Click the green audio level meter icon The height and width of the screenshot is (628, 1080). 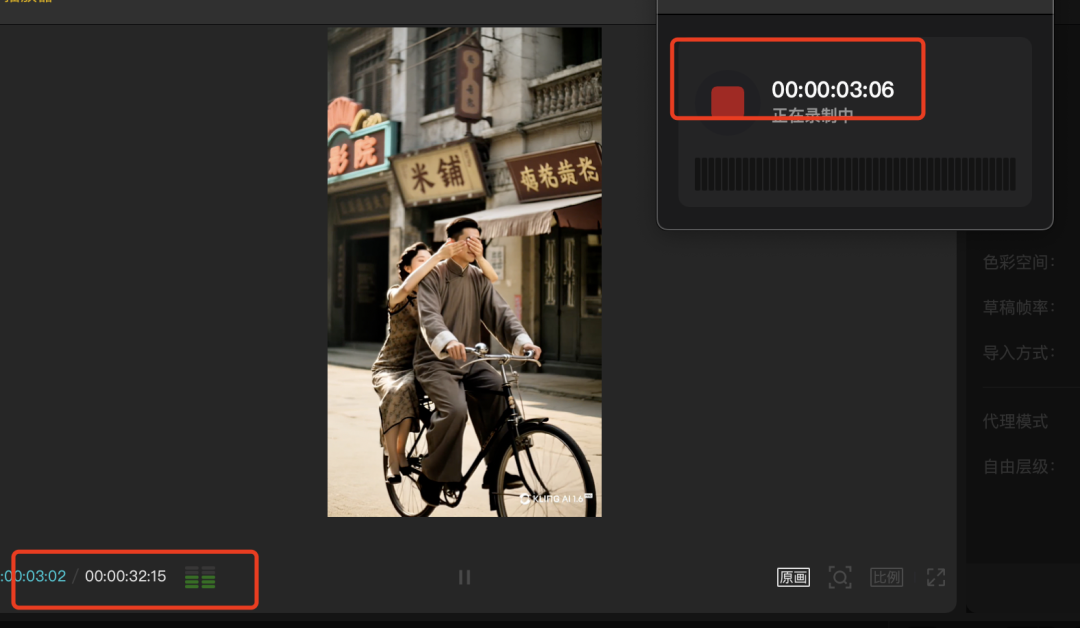[199, 577]
